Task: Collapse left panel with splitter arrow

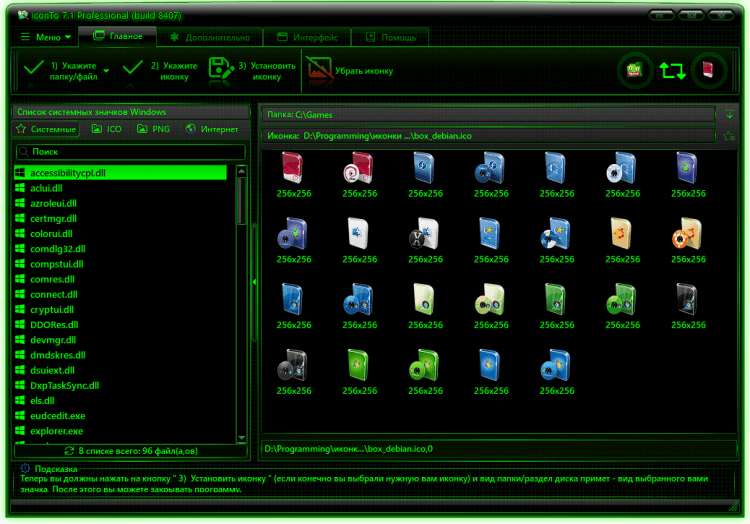Action: tap(254, 282)
